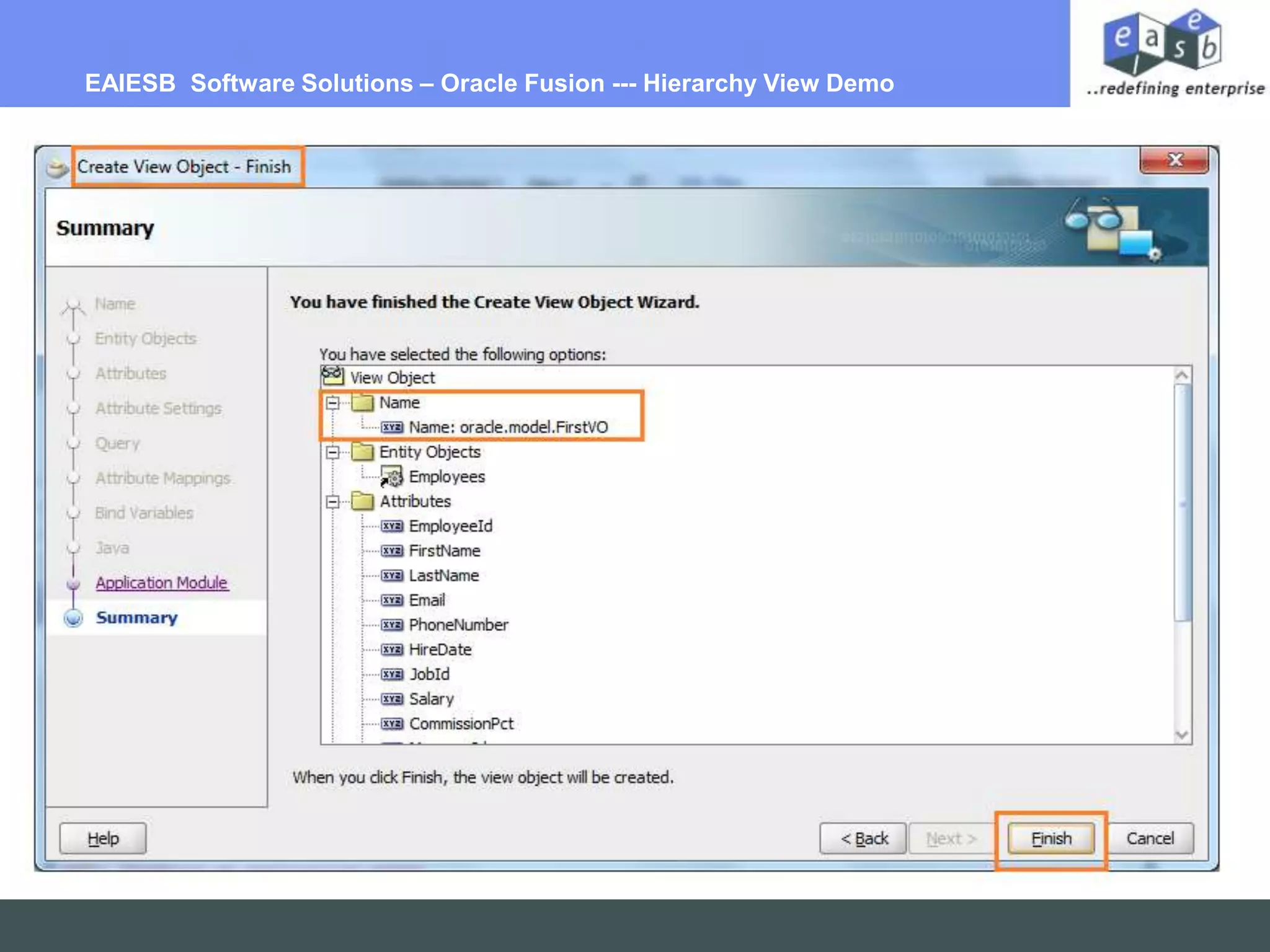Click the Application Module step bullet

74,583
